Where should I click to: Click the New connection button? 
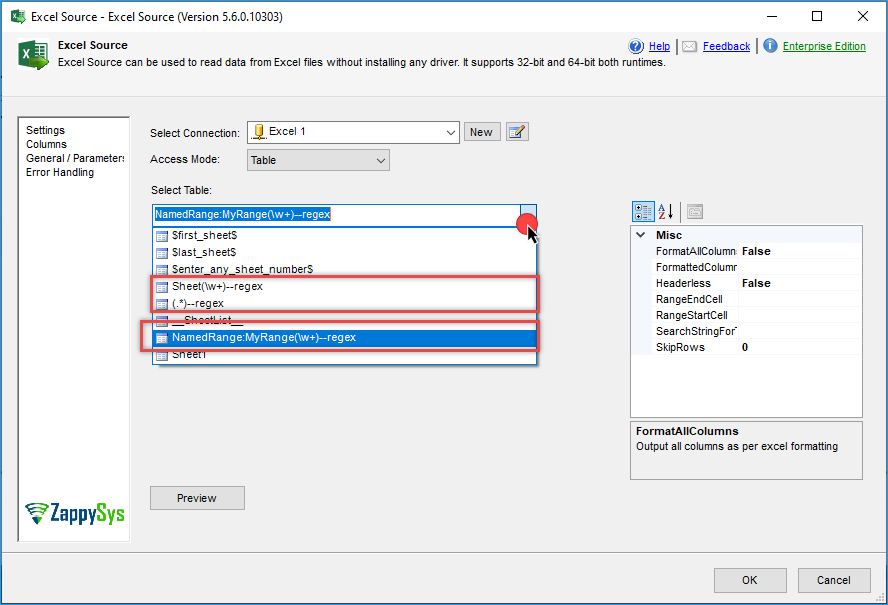(481, 132)
